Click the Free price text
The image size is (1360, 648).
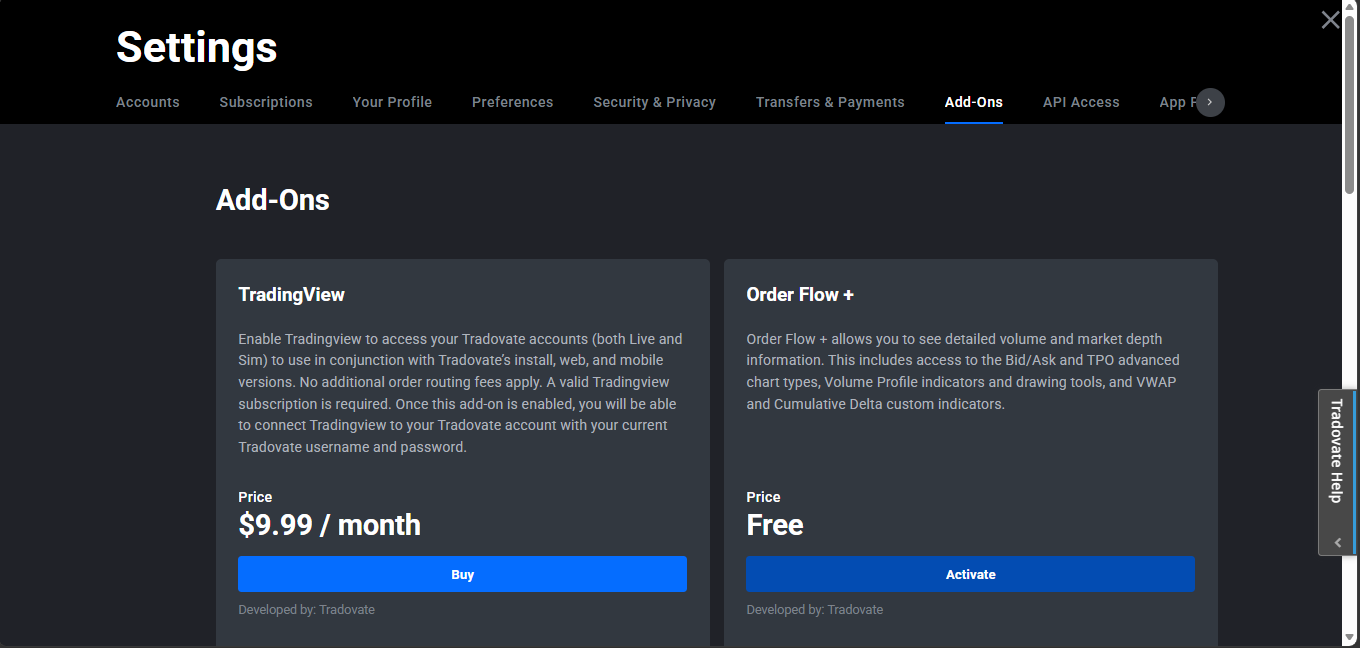coord(775,524)
